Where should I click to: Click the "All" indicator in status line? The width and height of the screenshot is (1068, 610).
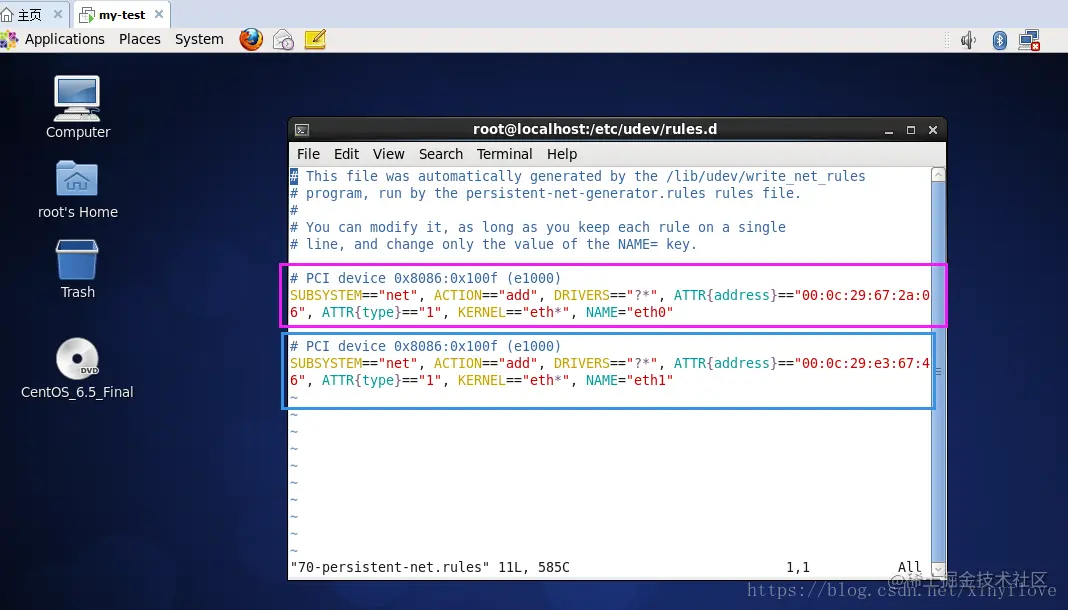[909, 567]
